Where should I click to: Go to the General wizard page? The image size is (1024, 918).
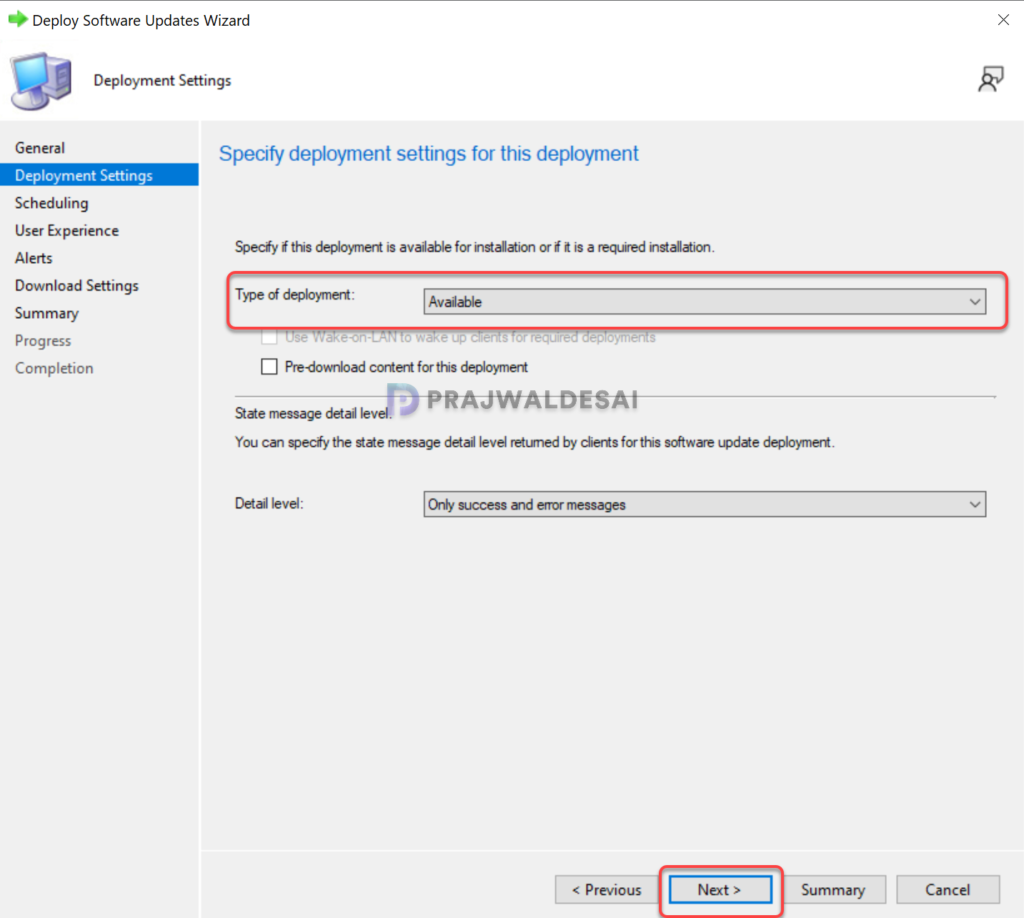(40, 148)
